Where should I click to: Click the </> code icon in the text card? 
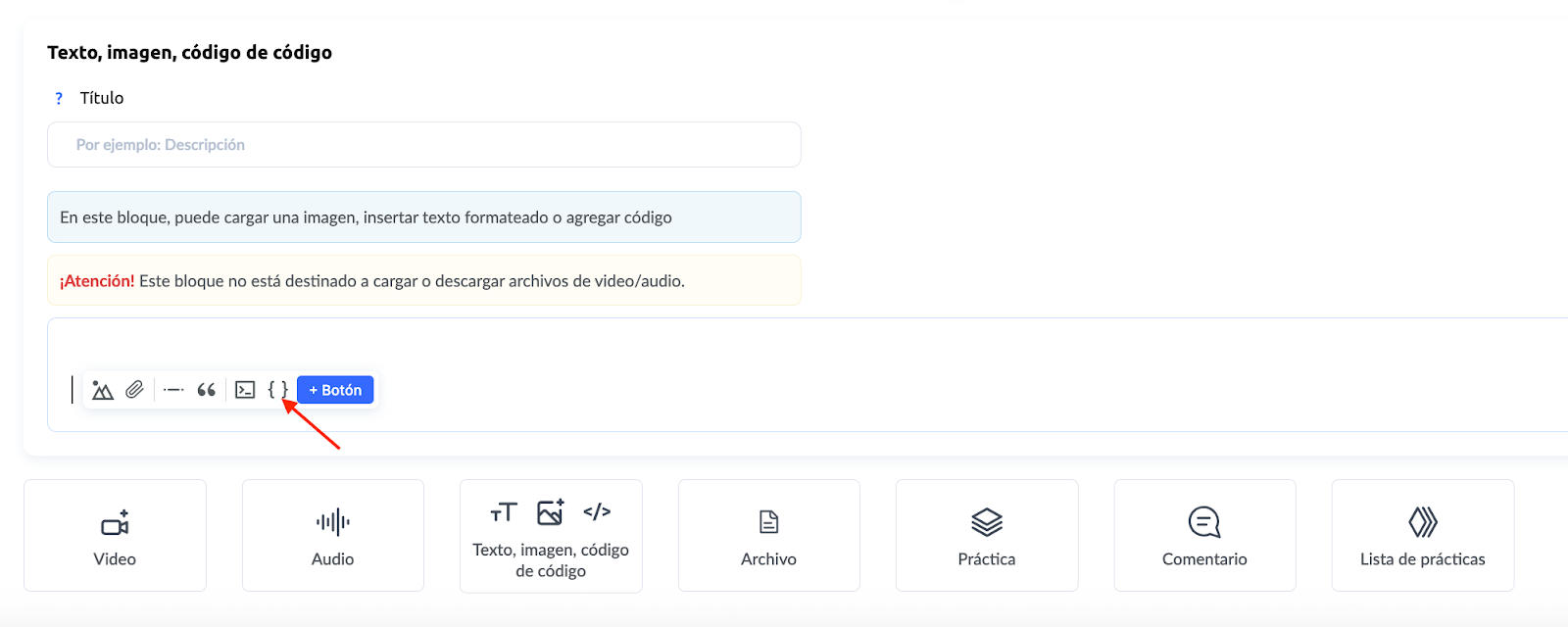coord(597,511)
